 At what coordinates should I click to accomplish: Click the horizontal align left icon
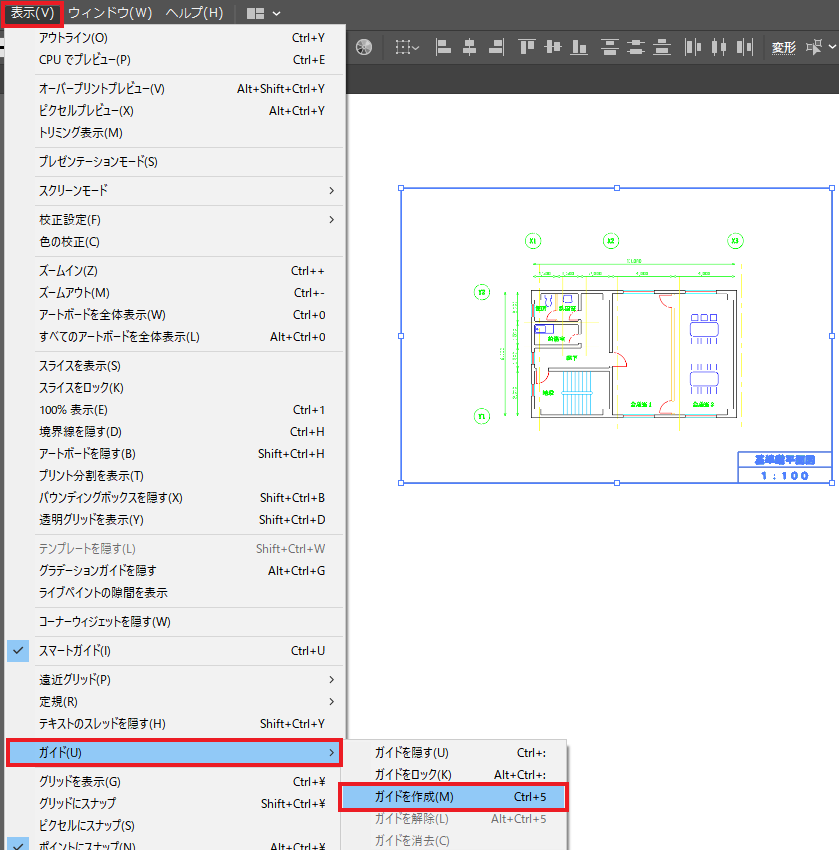pos(443,47)
